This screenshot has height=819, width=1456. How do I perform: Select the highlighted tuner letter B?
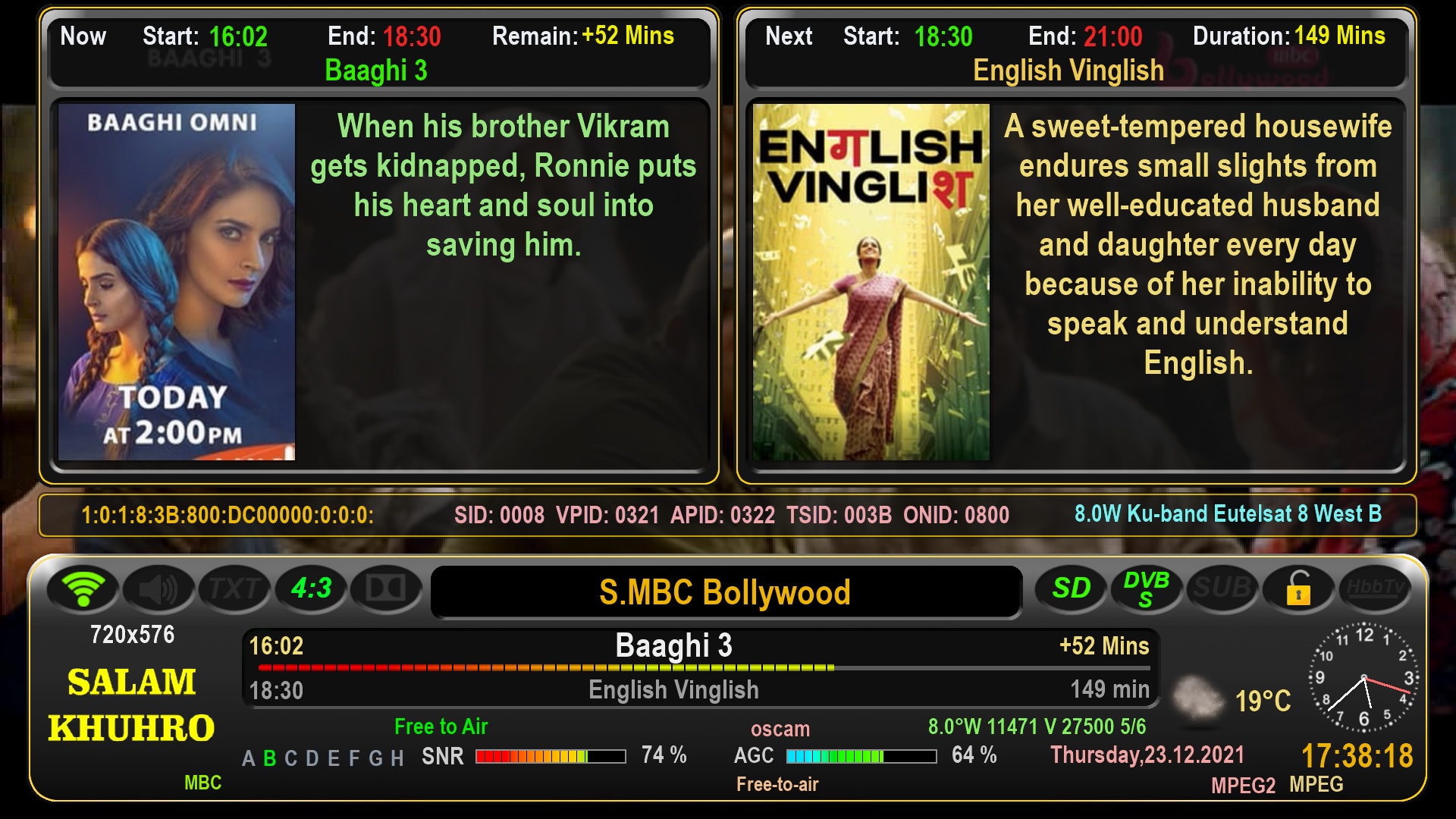point(269,758)
